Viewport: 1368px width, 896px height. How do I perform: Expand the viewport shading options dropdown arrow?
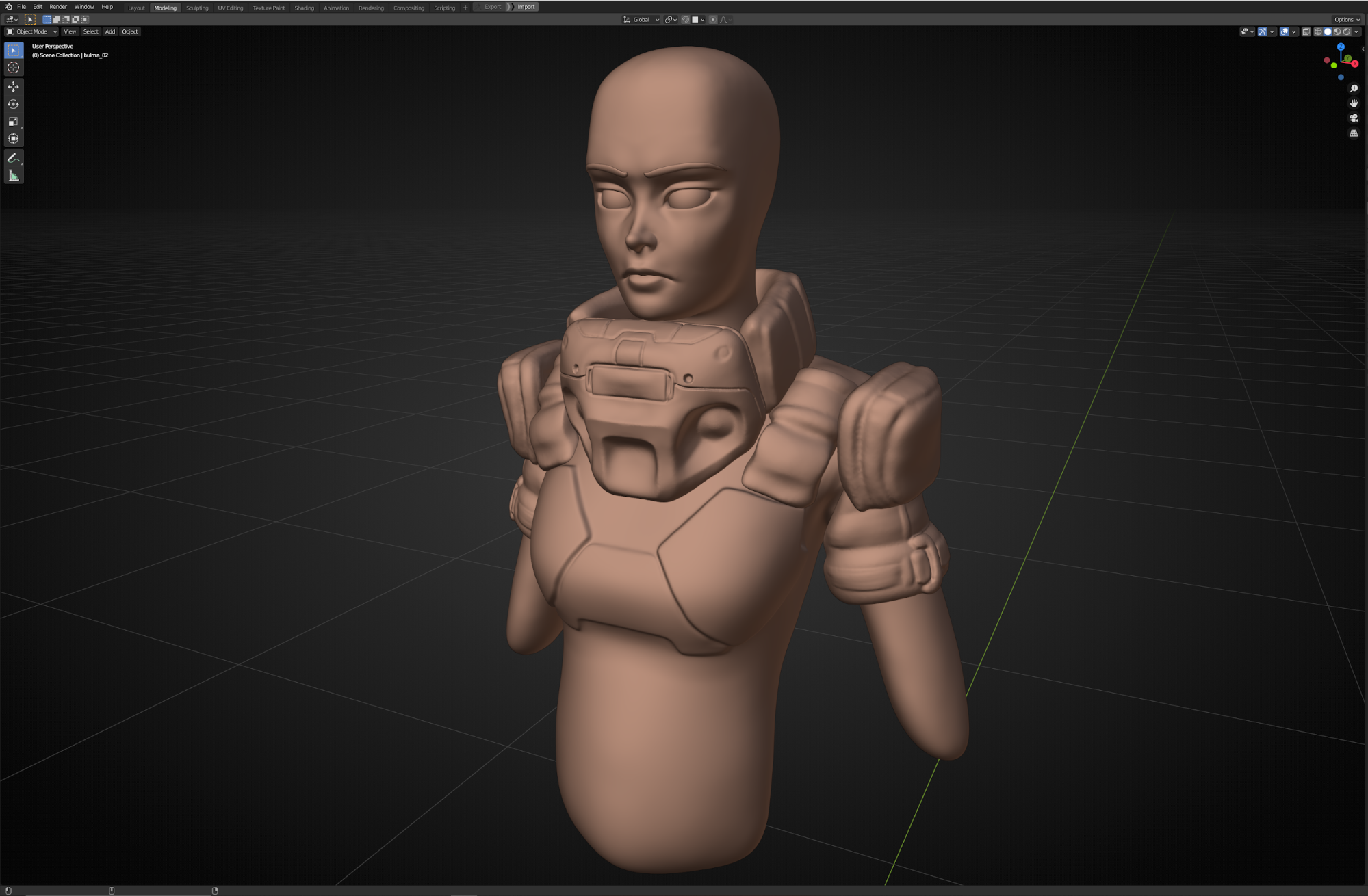click(1356, 31)
